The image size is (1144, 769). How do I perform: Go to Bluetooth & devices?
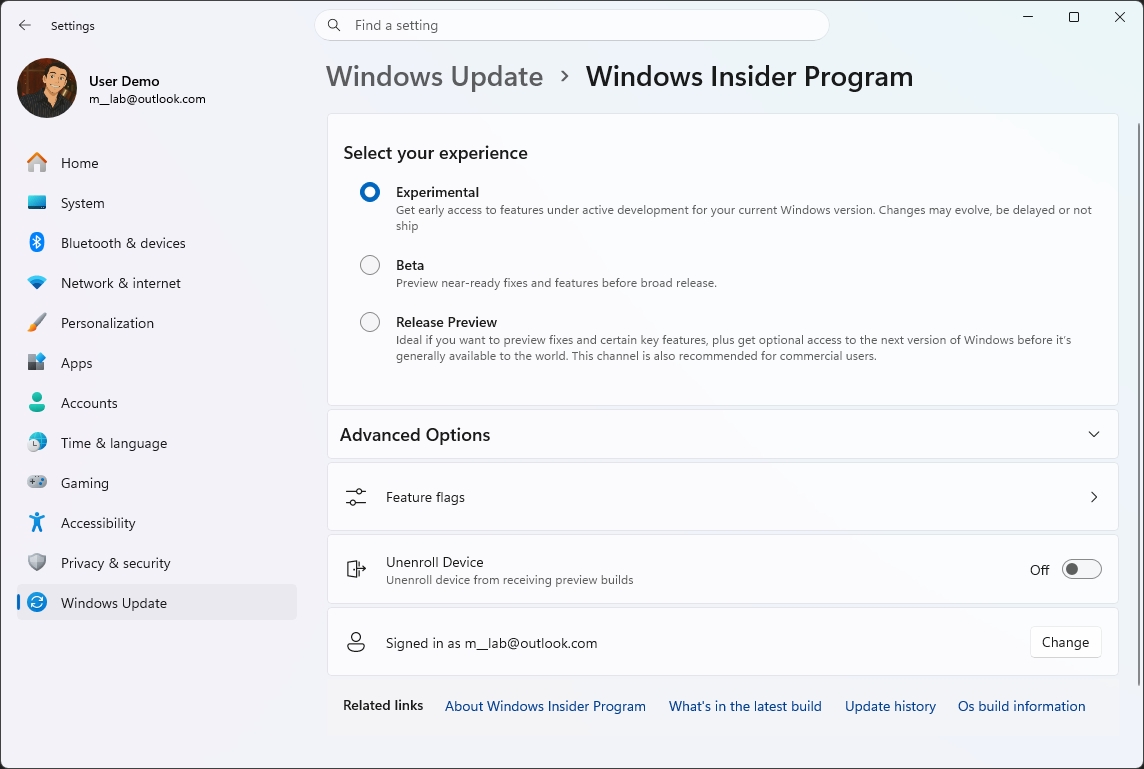click(157, 243)
